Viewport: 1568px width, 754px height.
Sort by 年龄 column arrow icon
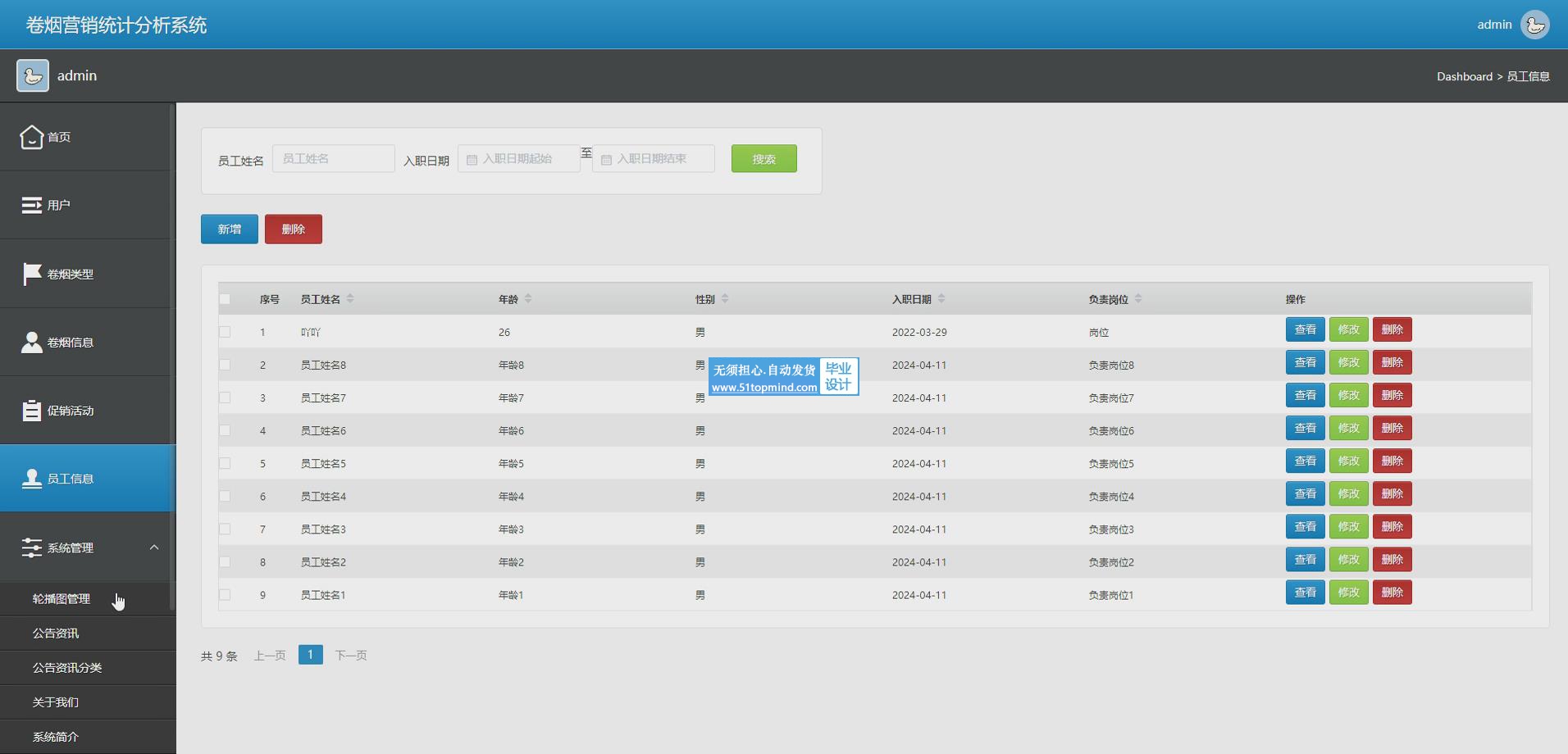[x=528, y=298]
